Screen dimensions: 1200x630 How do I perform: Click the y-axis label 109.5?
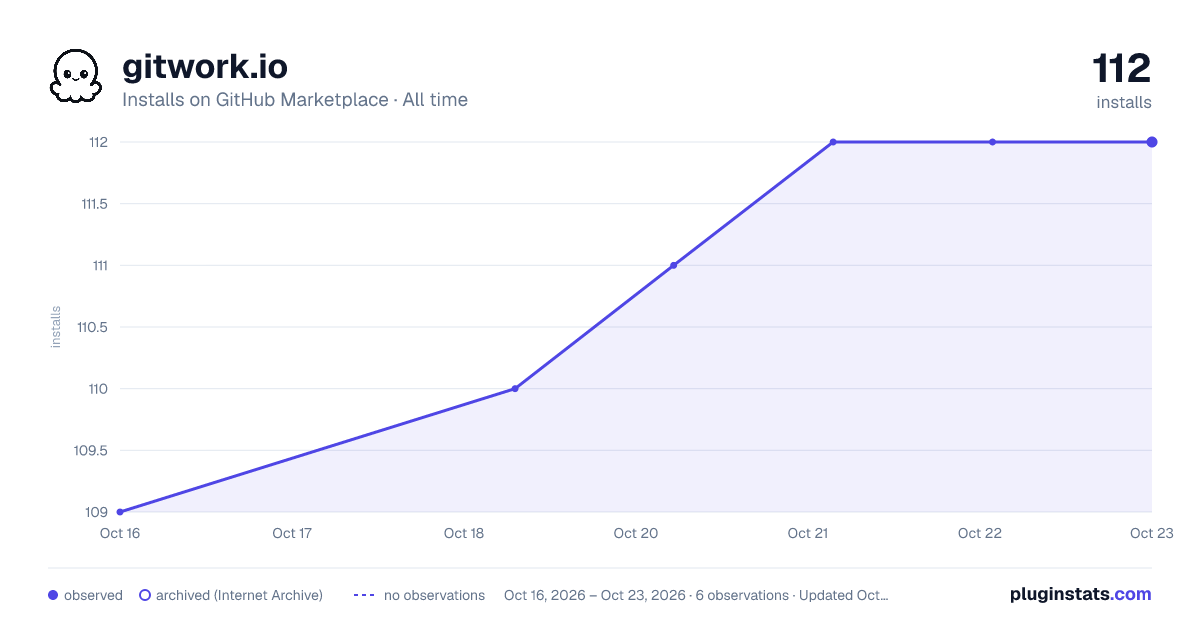pyautogui.click(x=92, y=450)
